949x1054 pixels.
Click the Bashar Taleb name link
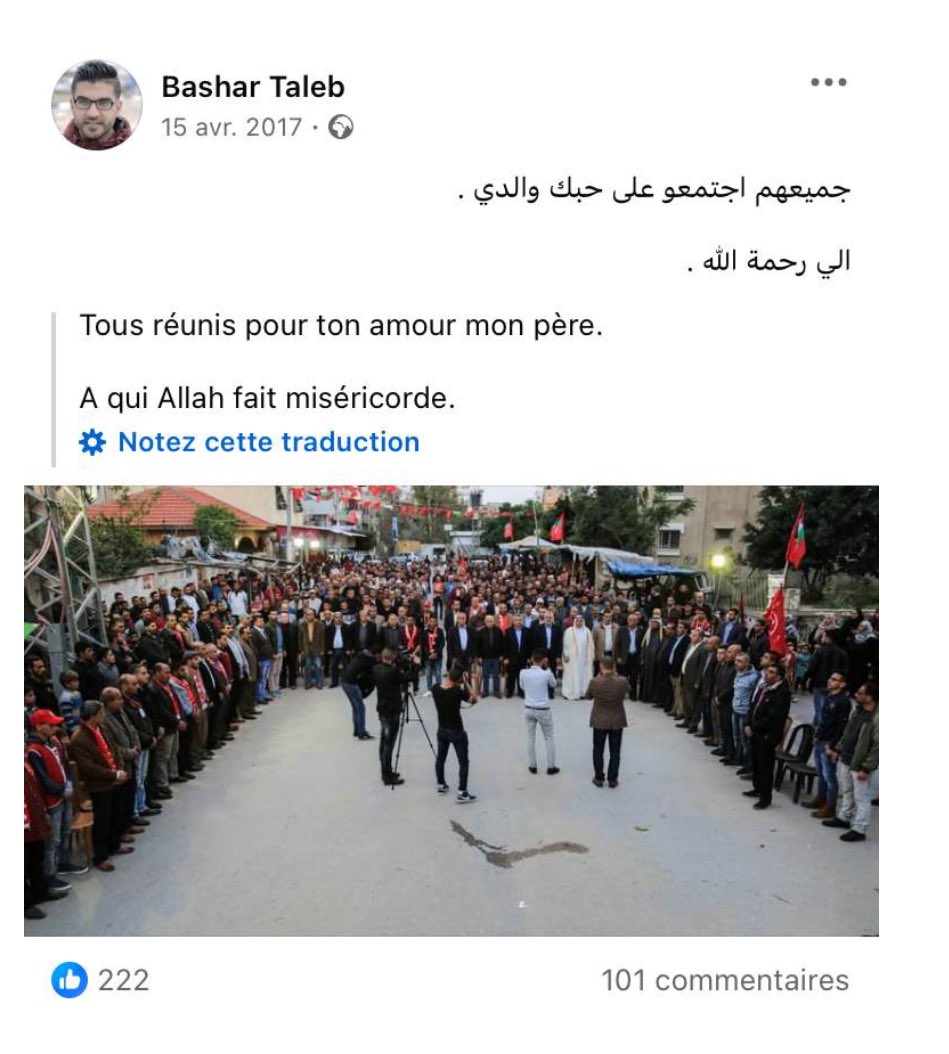click(x=253, y=87)
